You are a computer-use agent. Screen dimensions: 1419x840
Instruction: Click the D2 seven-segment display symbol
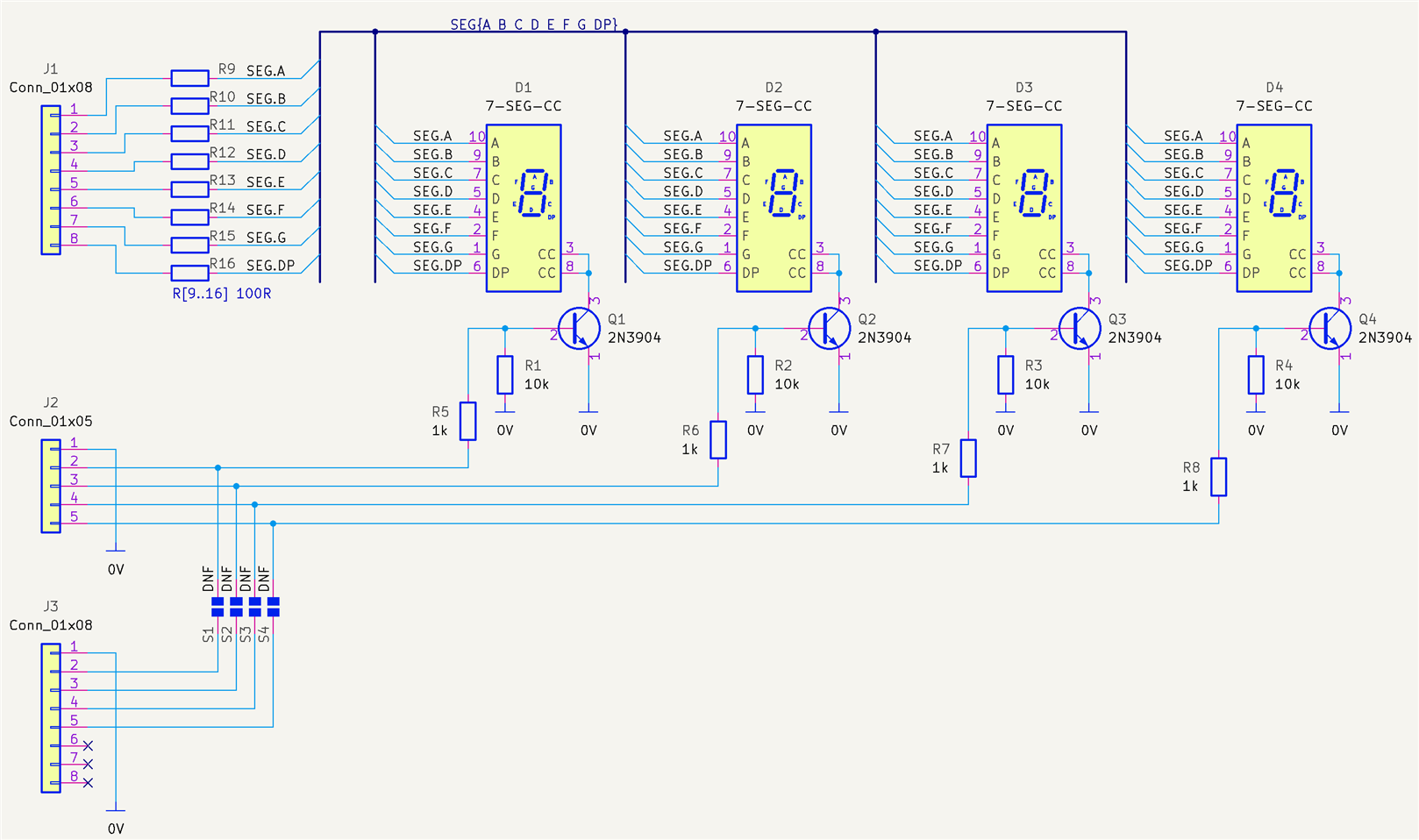point(774,208)
